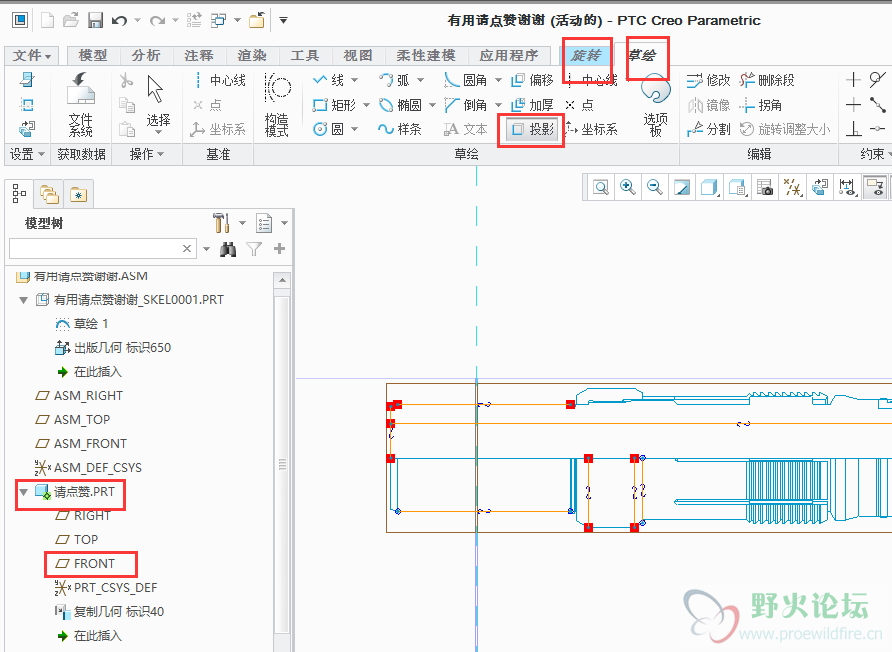This screenshot has height=652, width=892.
Task: Click the Delete Segment (删除段) tool
Action: (767, 80)
